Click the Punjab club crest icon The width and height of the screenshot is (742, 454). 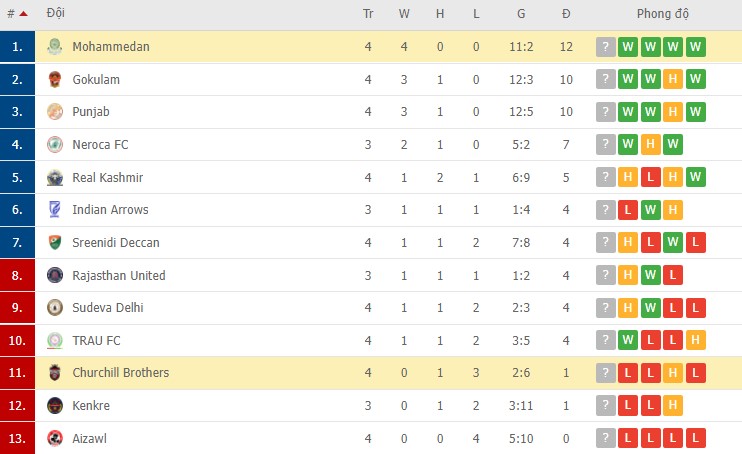tap(55, 112)
